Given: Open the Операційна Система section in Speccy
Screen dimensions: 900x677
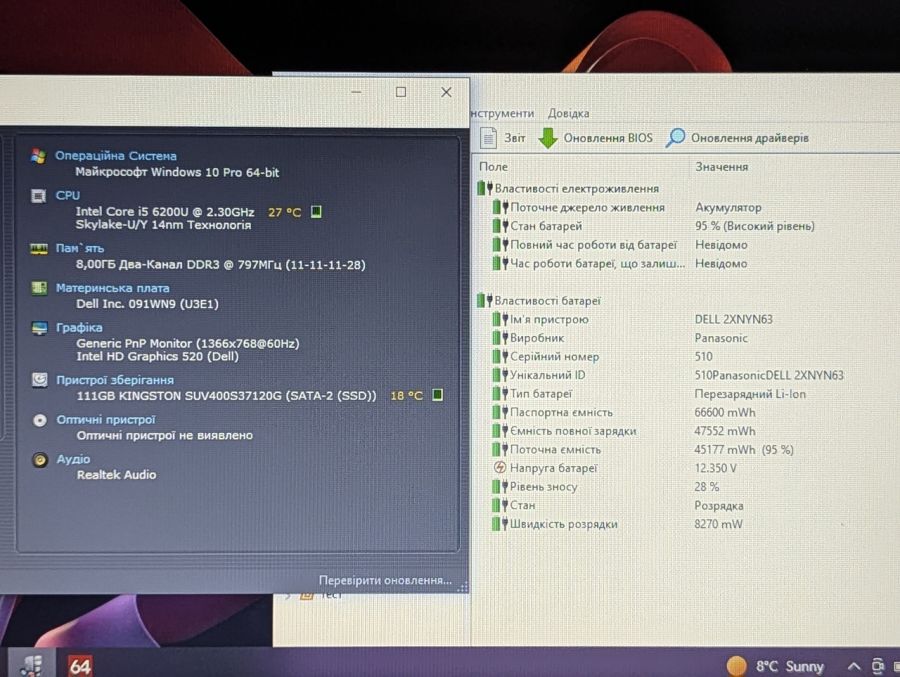Looking at the screenshot, I should tap(115, 156).
